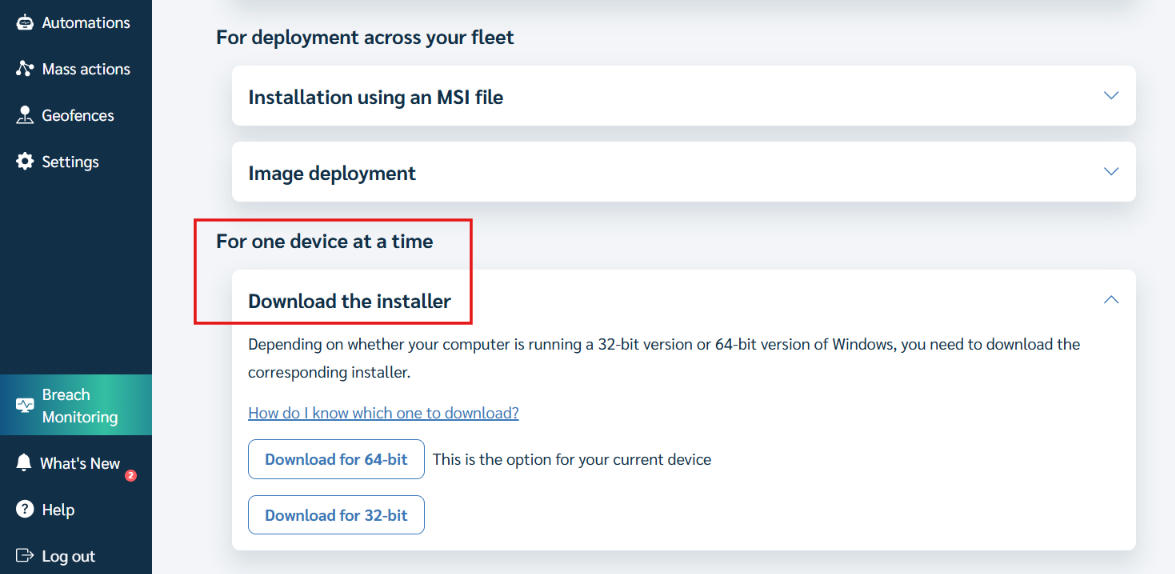Go to the Geofences section
Viewport: 1175px width, 574px height.
(x=78, y=115)
